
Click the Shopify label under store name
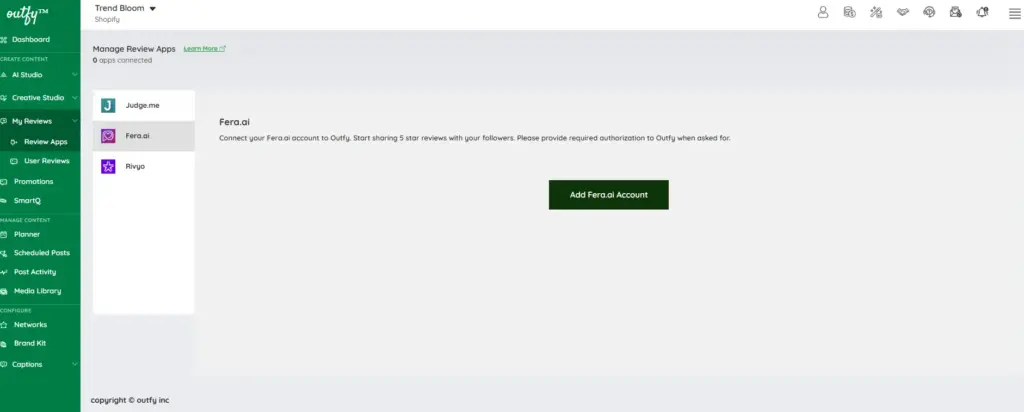click(x=107, y=20)
